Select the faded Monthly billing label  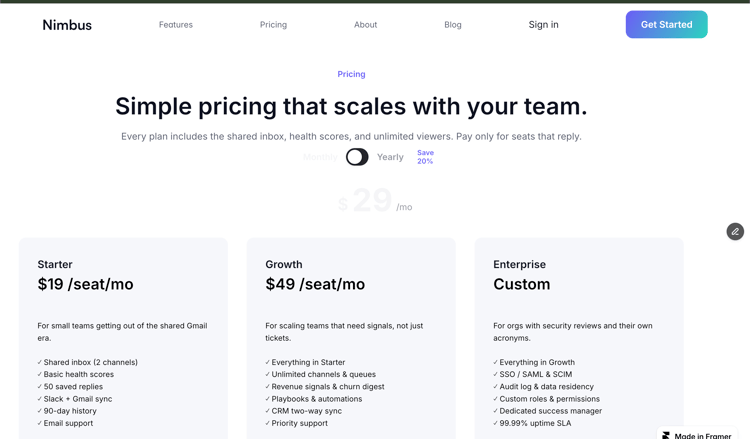pyautogui.click(x=320, y=157)
